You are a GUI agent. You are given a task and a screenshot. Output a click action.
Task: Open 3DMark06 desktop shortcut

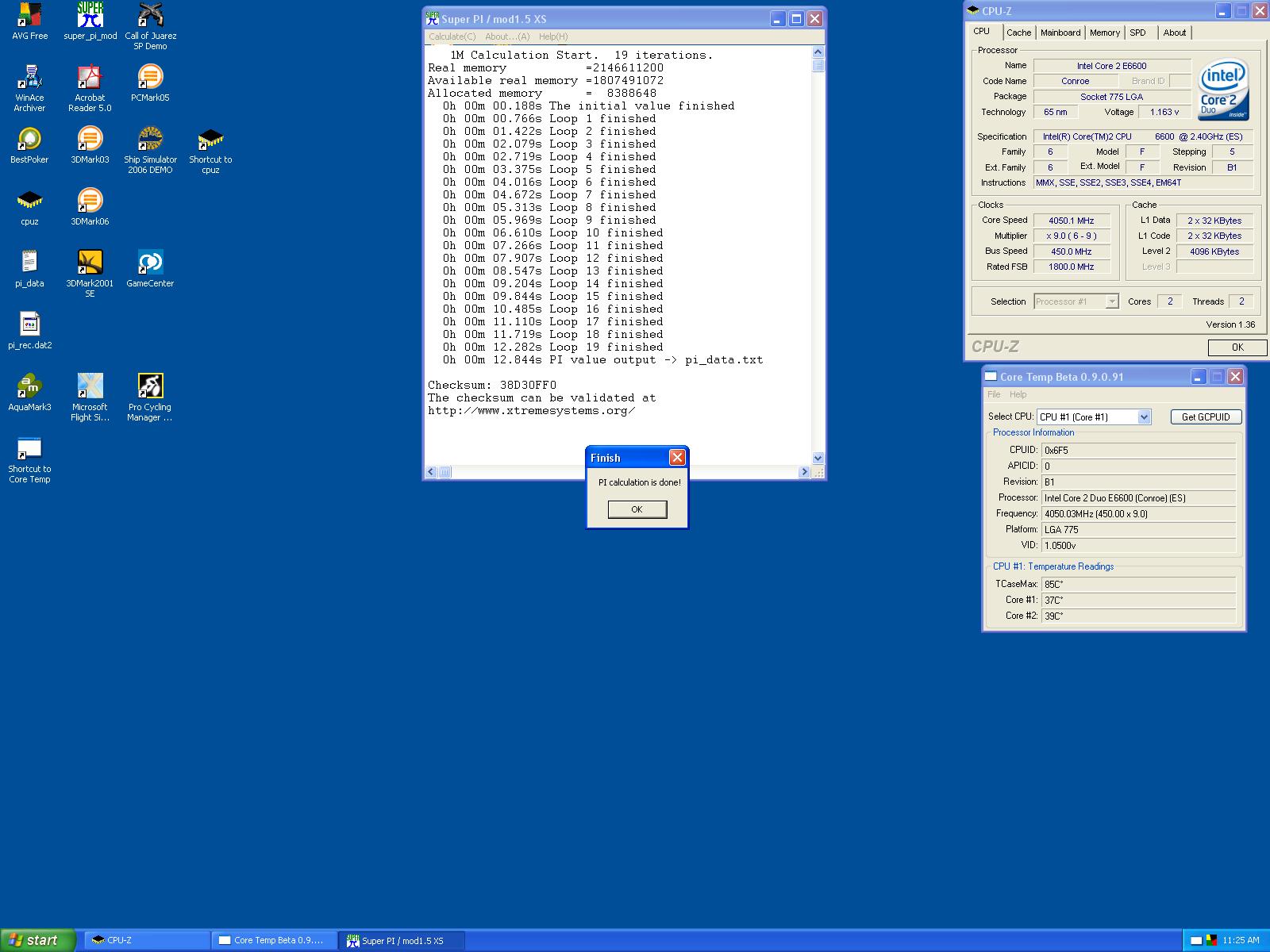coord(90,207)
